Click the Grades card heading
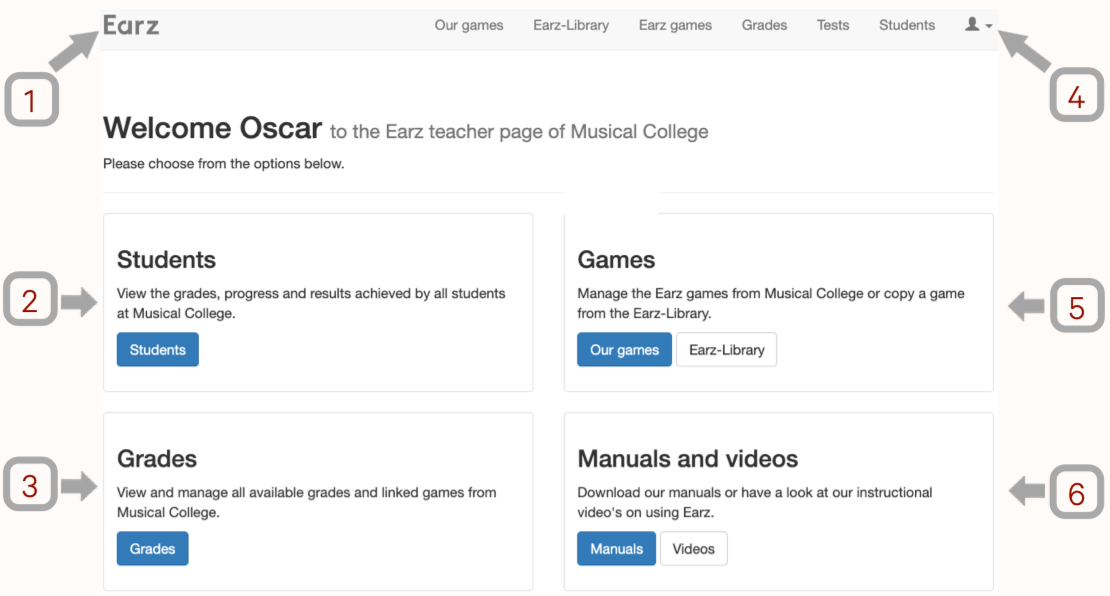Screen dimensions: 1110x596 pyautogui.click(x=156, y=459)
